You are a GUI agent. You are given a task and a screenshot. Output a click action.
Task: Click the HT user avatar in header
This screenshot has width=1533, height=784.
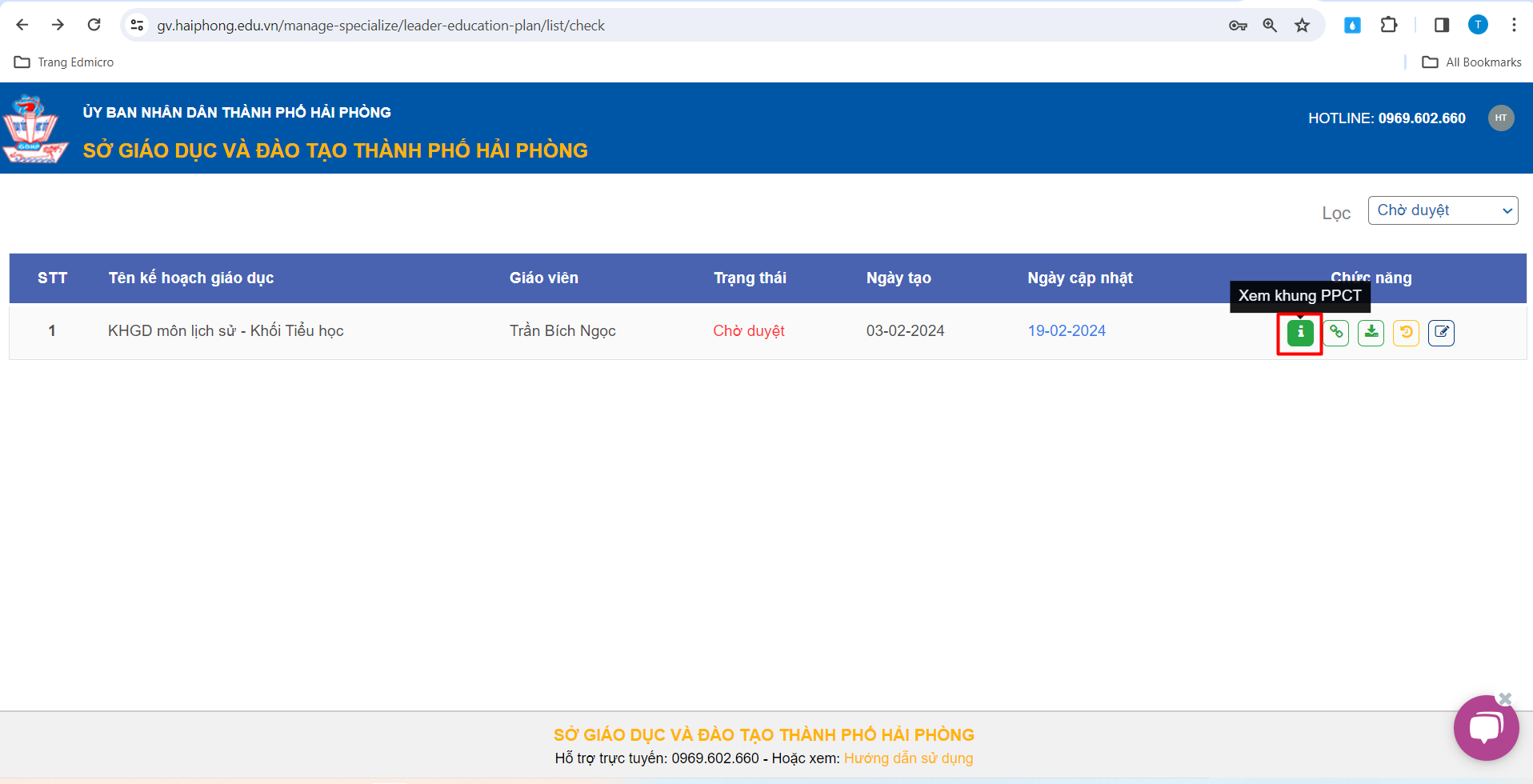1500,118
